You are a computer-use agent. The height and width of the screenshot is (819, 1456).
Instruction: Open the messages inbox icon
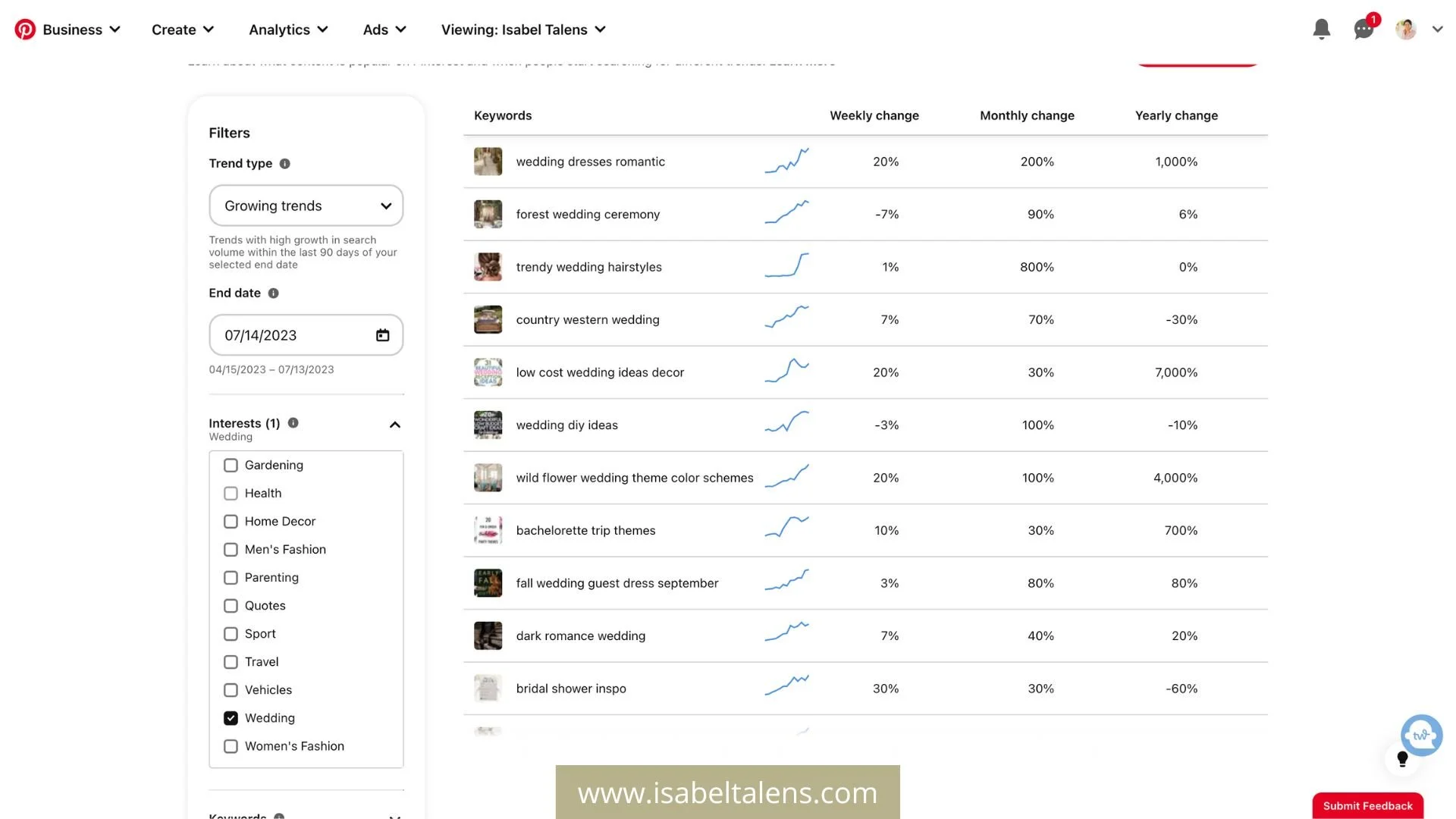click(1363, 29)
